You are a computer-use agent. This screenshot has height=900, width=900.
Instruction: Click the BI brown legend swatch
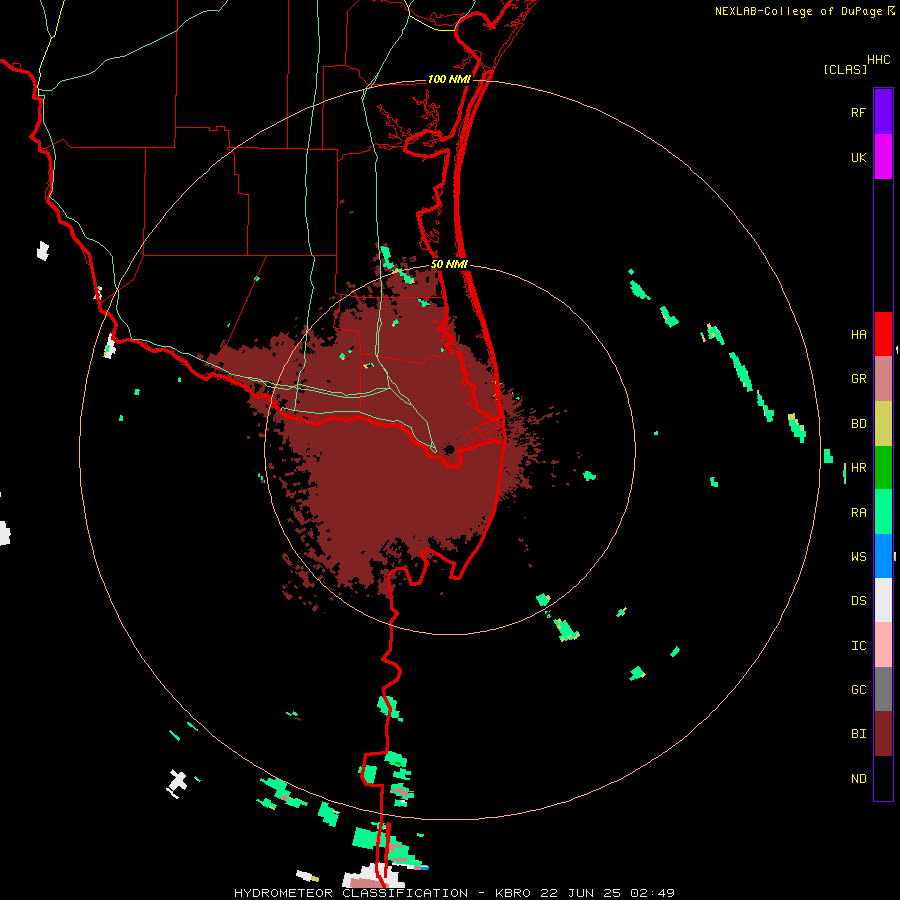click(x=883, y=734)
